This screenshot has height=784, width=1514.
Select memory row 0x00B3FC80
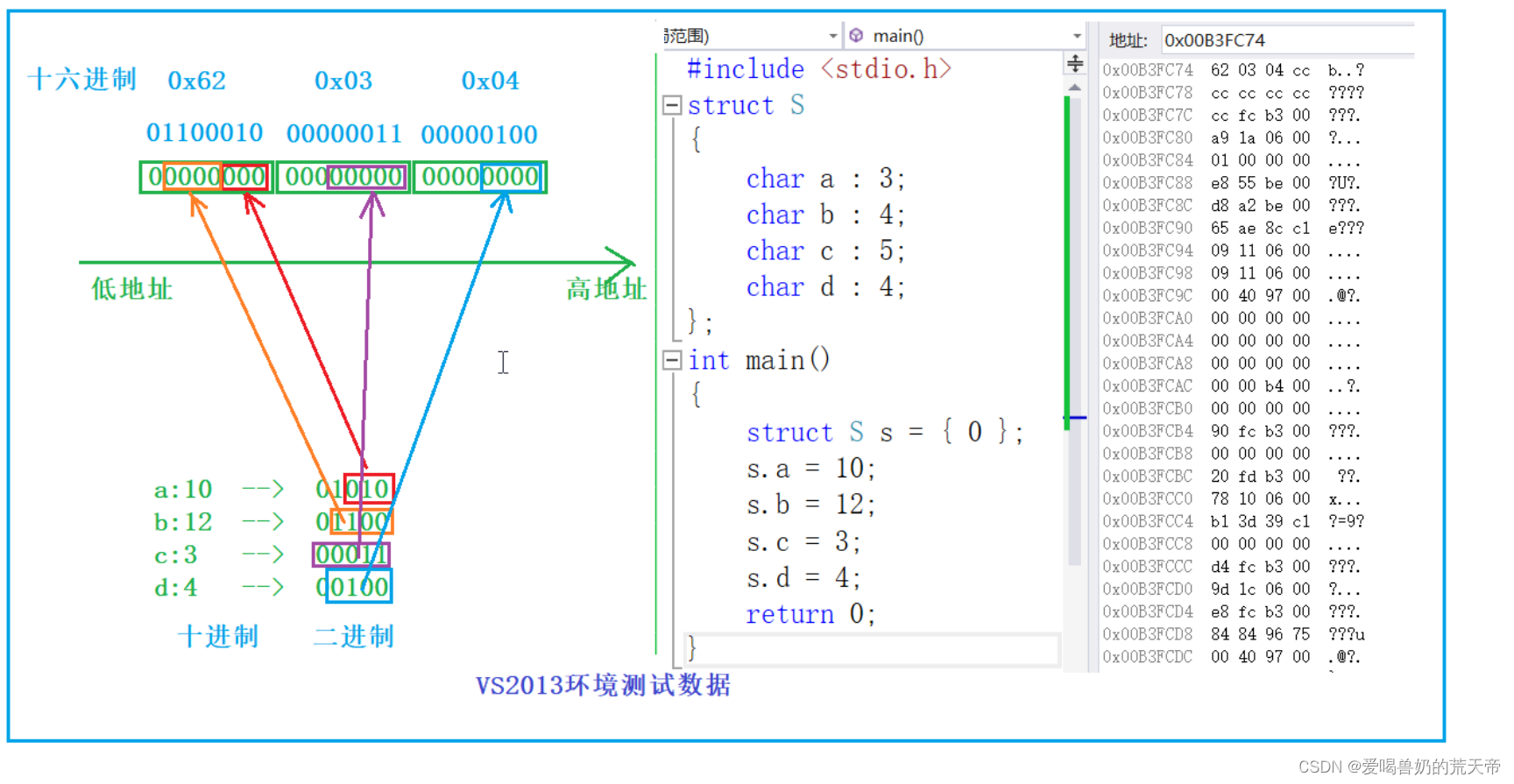(x=1234, y=138)
